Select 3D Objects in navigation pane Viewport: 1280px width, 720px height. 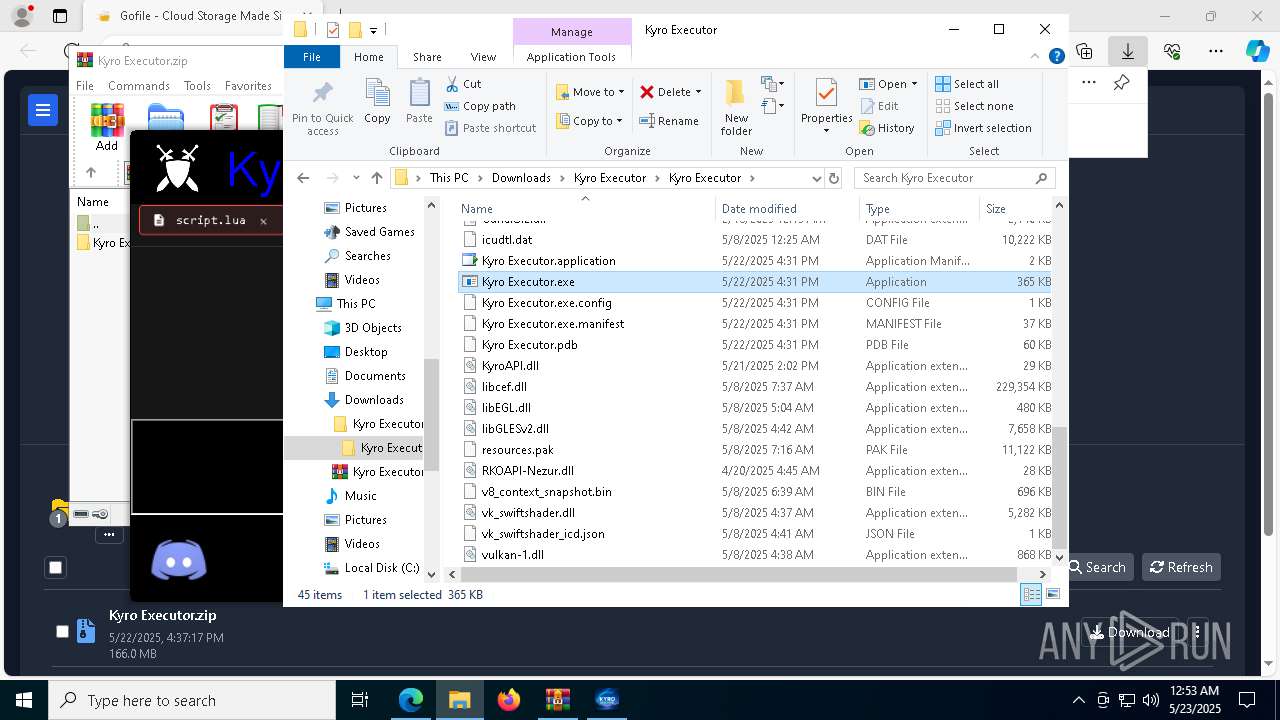[373, 328]
